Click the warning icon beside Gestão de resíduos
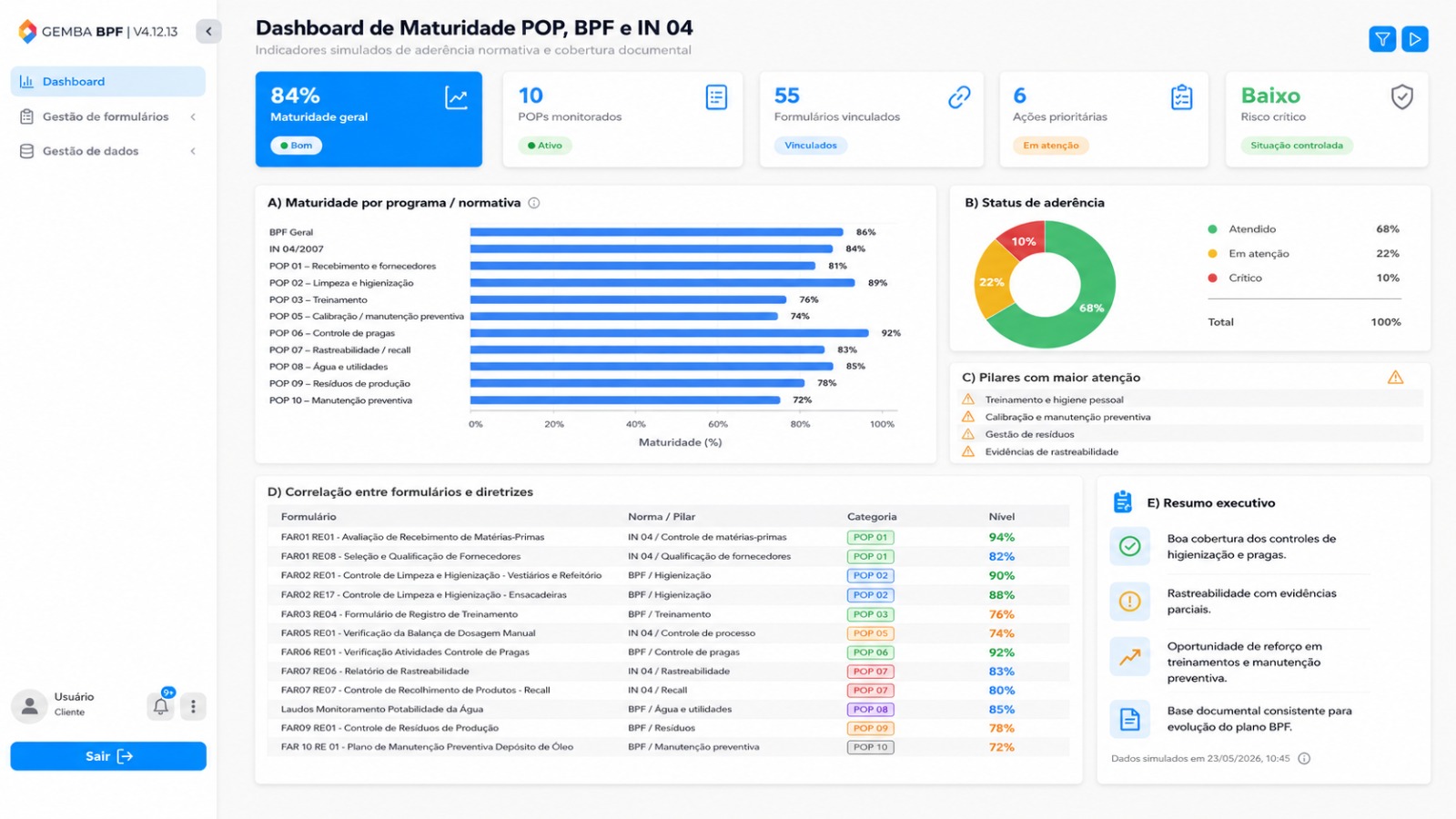 pyautogui.click(x=968, y=434)
